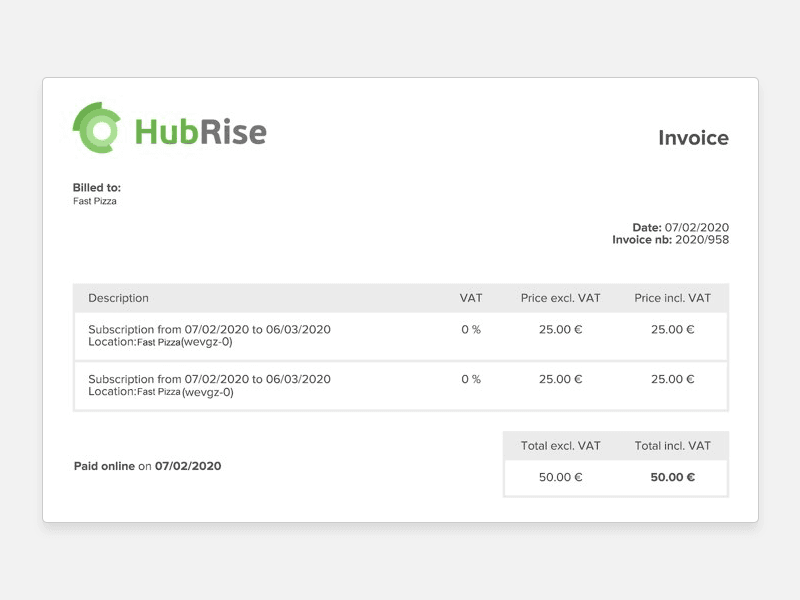This screenshot has height=600, width=800.
Task: Click first row's 25.00 € price excluding VAT
Action: 560,329
